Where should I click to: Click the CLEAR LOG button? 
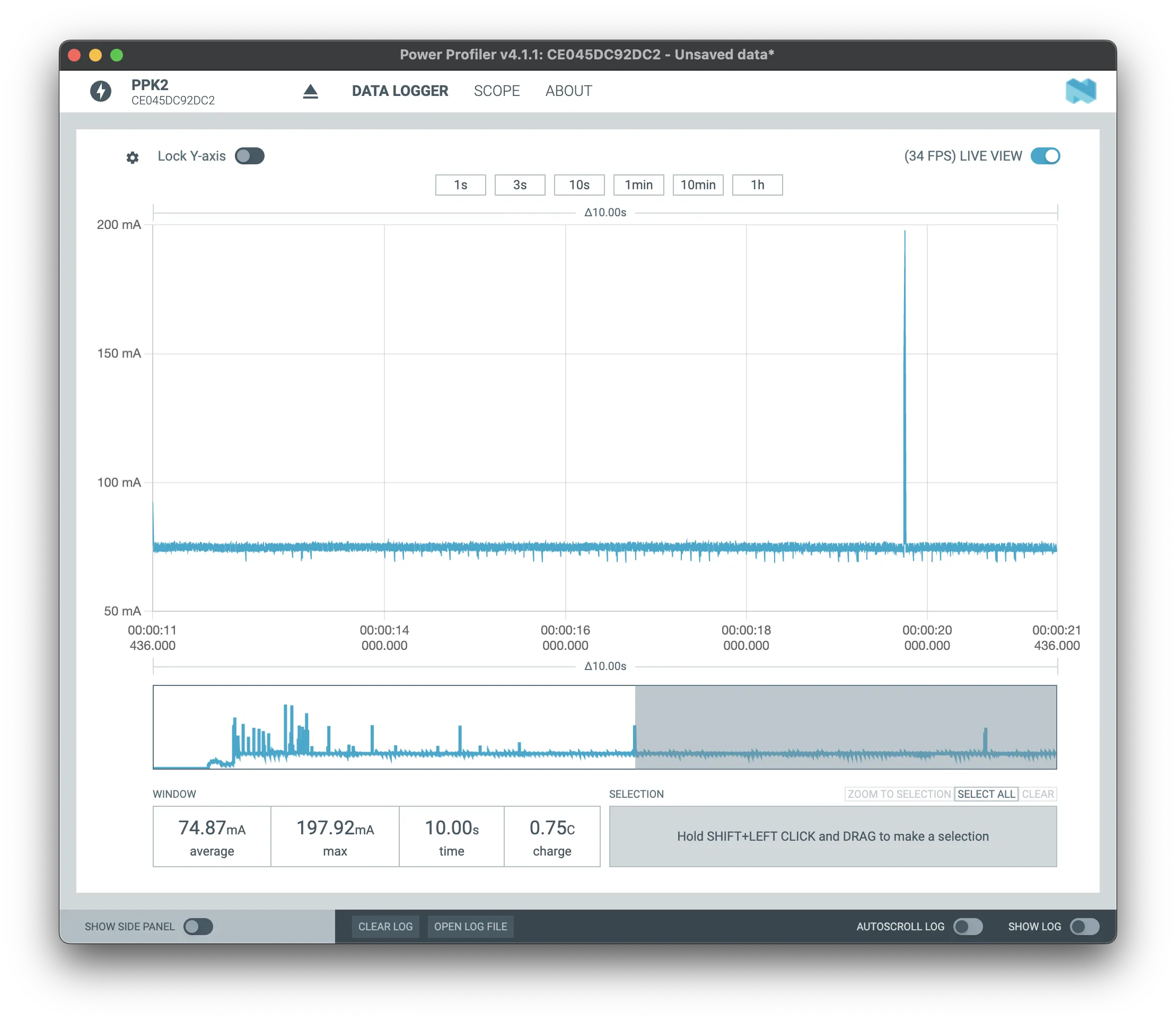point(385,927)
